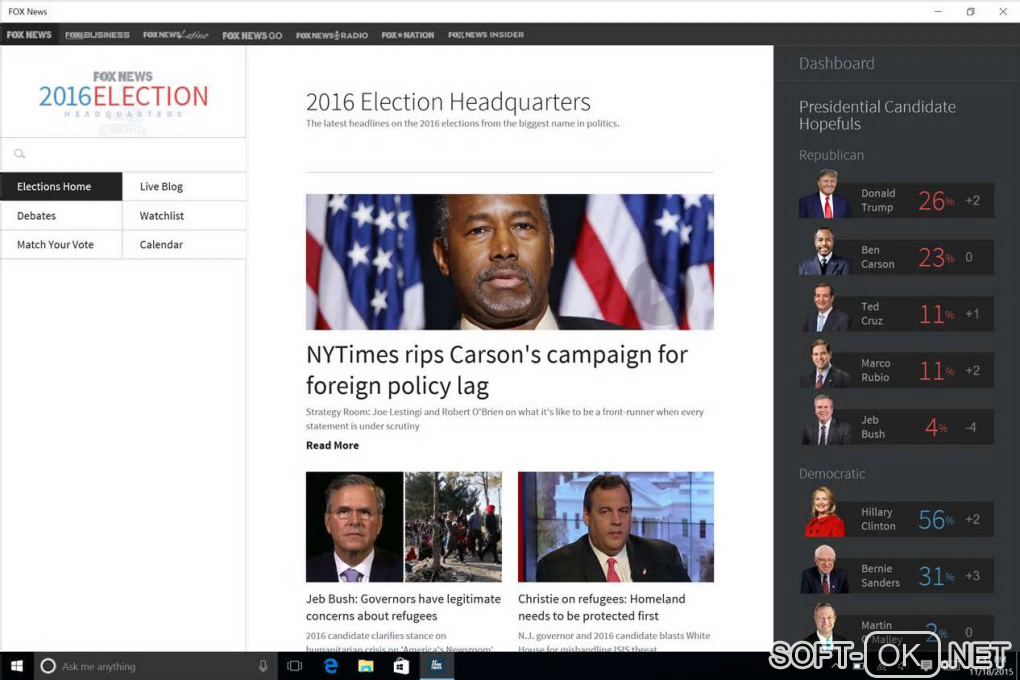Select the Jeb Bush 4% row
Image resolution: width=1020 pixels, height=680 pixels.
pyautogui.click(x=896, y=427)
